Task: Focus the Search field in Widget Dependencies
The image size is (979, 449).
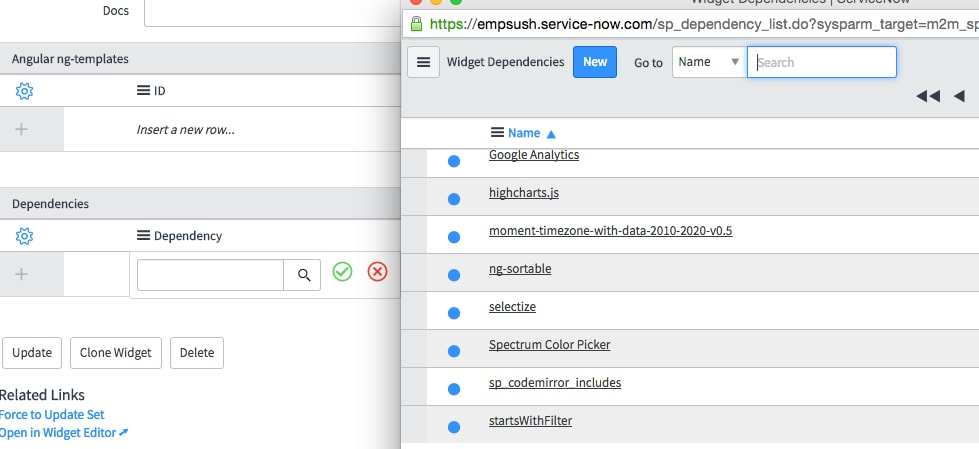Action: pos(822,62)
